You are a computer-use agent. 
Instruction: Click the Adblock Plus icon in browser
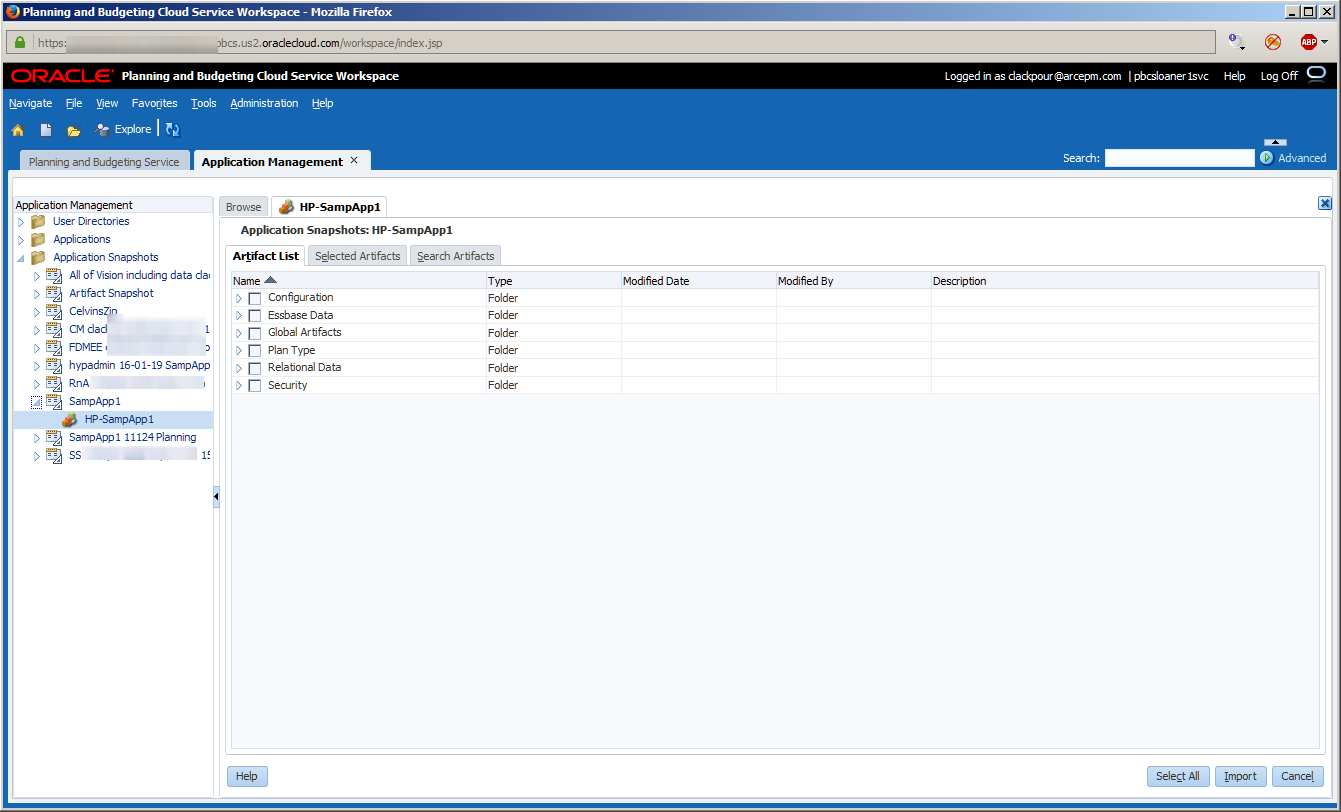click(1308, 42)
